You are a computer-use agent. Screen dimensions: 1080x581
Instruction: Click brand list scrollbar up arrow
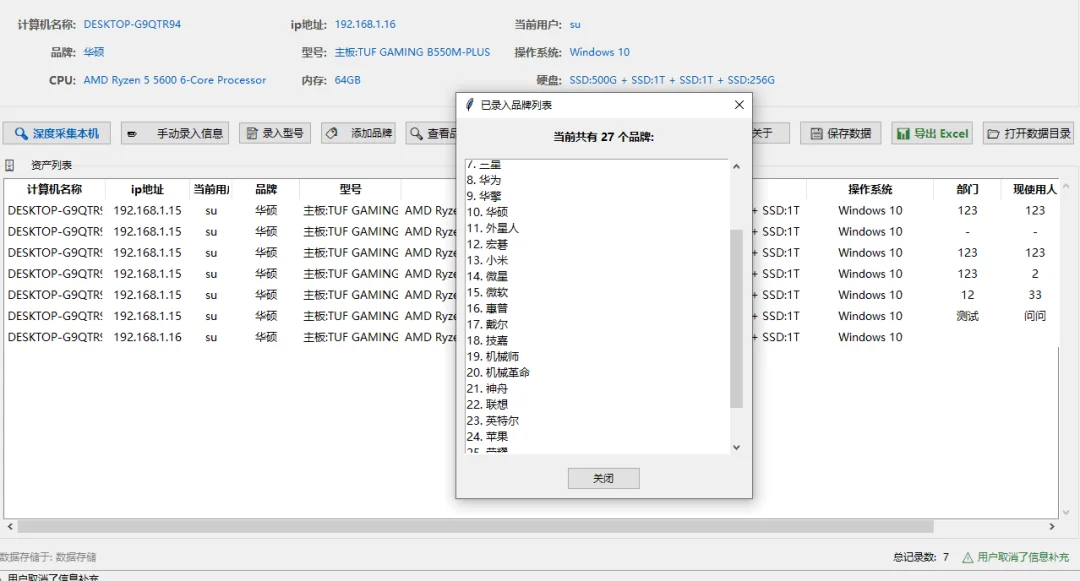point(736,167)
